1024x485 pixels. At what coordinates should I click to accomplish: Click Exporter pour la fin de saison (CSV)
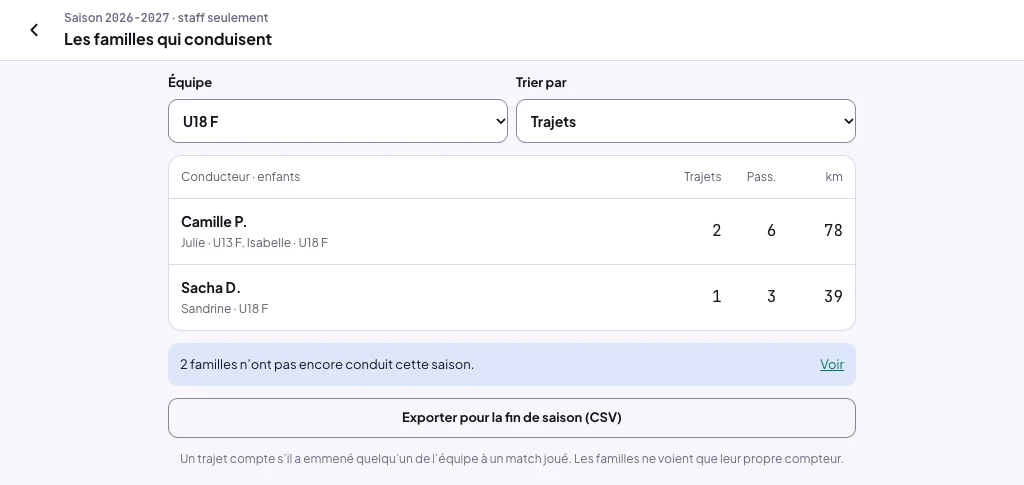click(512, 418)
